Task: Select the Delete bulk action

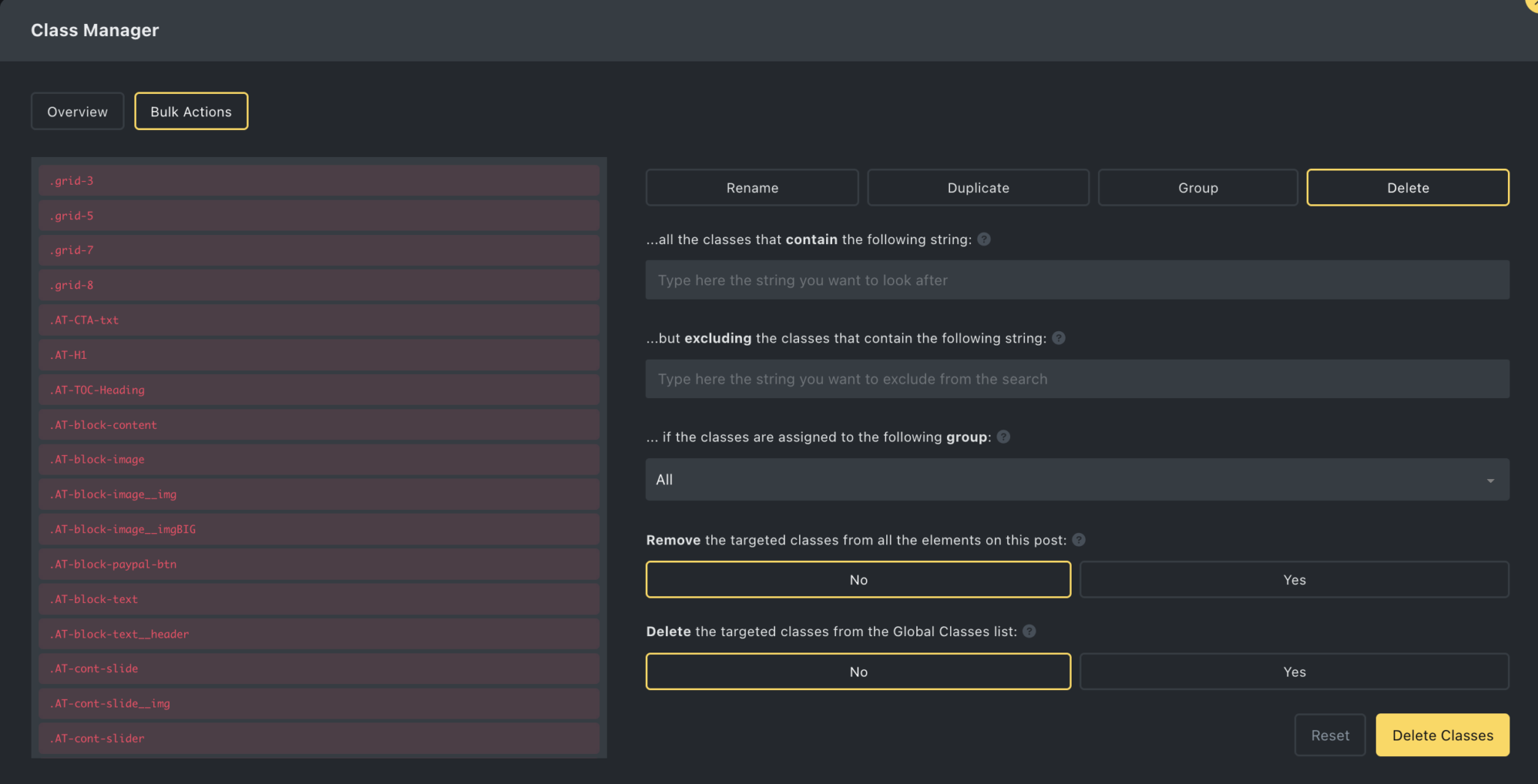Action: click(x=1408, y=188)
